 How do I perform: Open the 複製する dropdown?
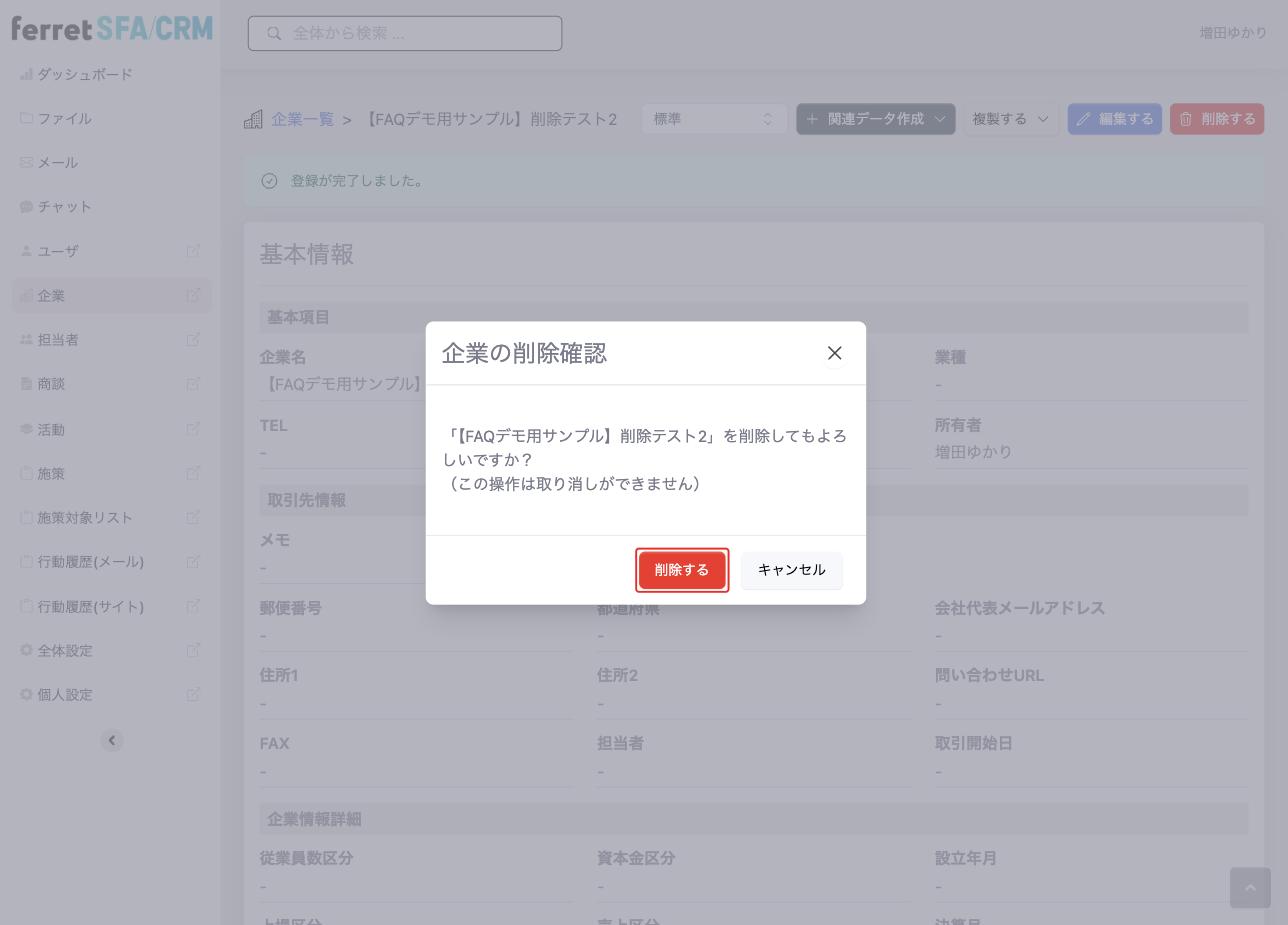click(x=1011, y=119)
